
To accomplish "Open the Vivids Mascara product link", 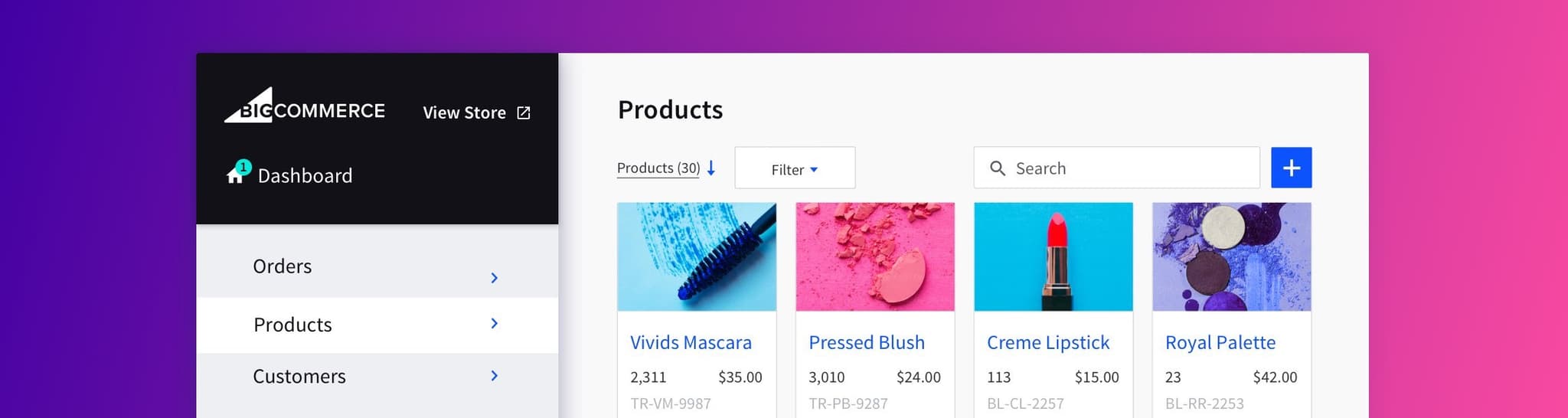I will point(691,343).
